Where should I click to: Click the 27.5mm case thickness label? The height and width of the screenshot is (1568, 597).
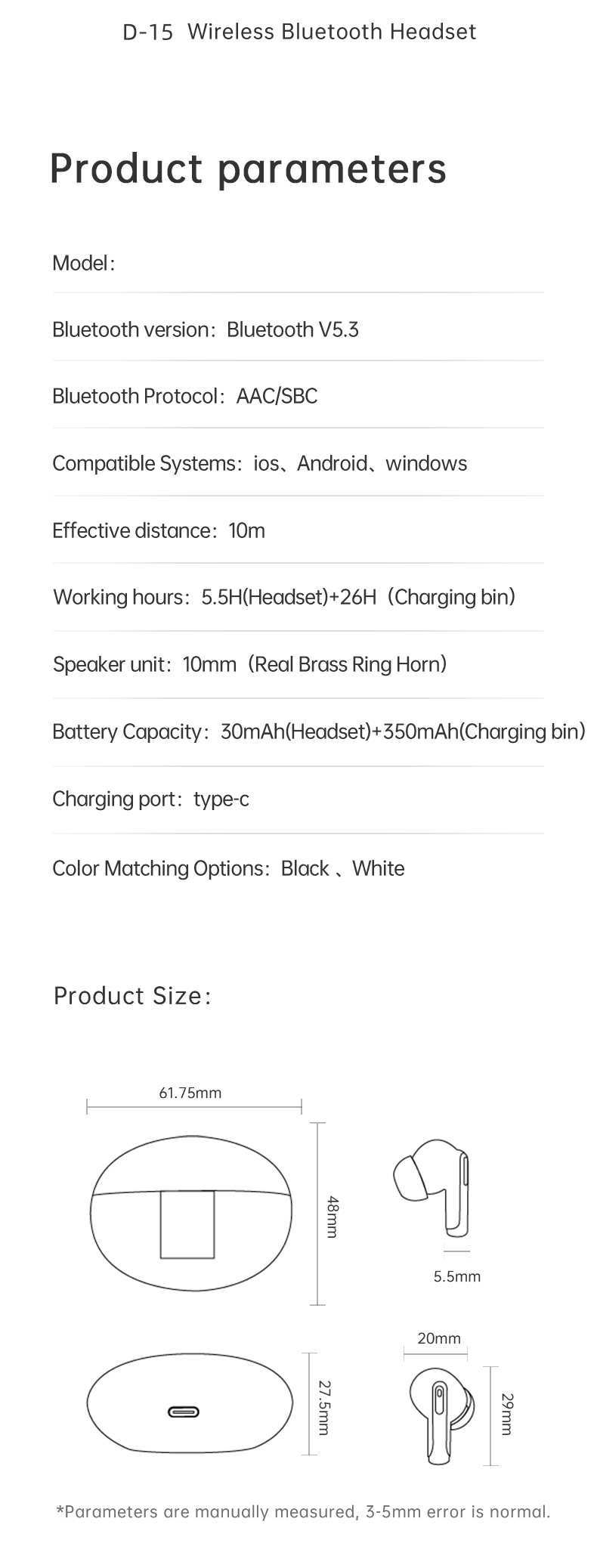[x=323, y=1408]
